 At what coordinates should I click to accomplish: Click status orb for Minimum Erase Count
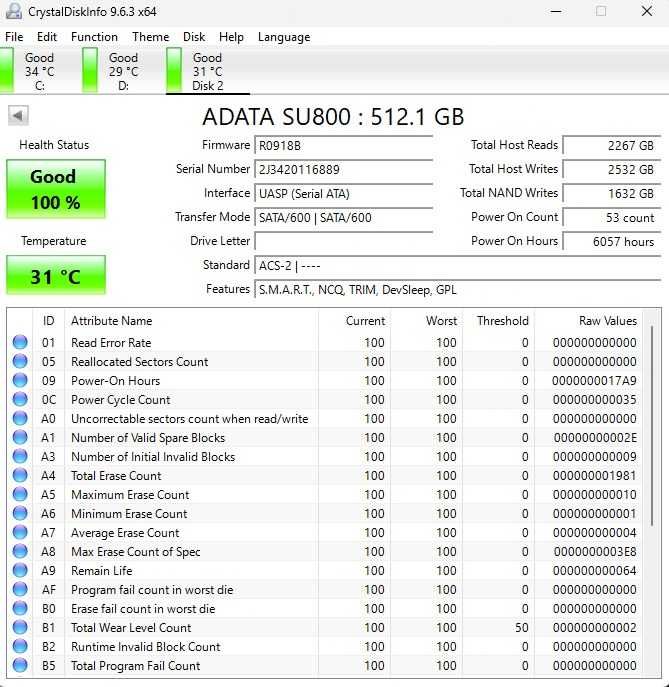20,513
